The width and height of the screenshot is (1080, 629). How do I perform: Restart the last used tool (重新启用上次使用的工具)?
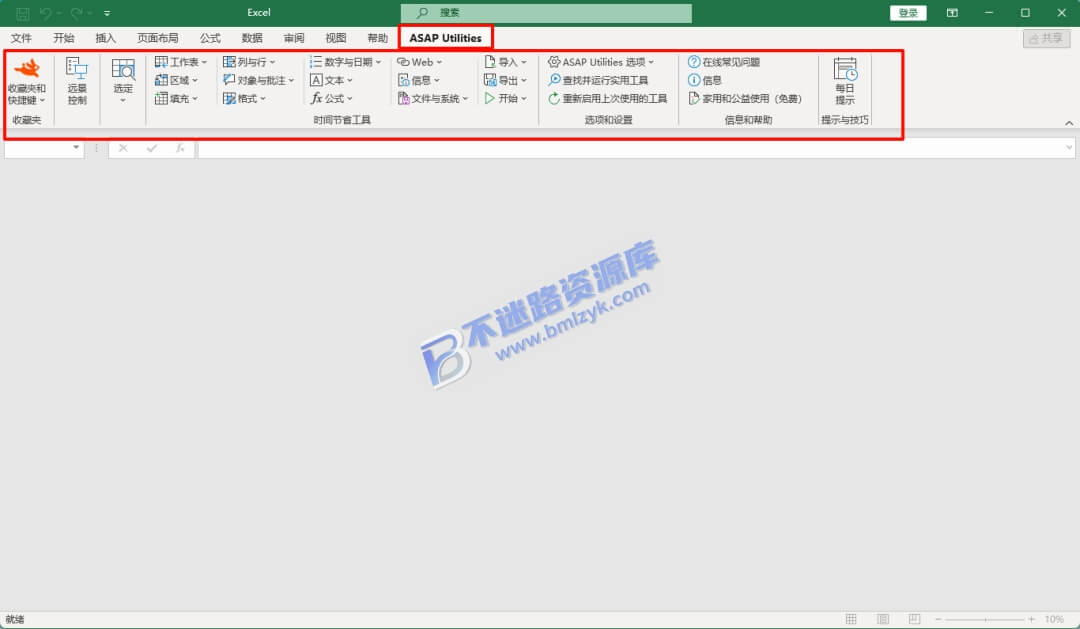point(608,99)
